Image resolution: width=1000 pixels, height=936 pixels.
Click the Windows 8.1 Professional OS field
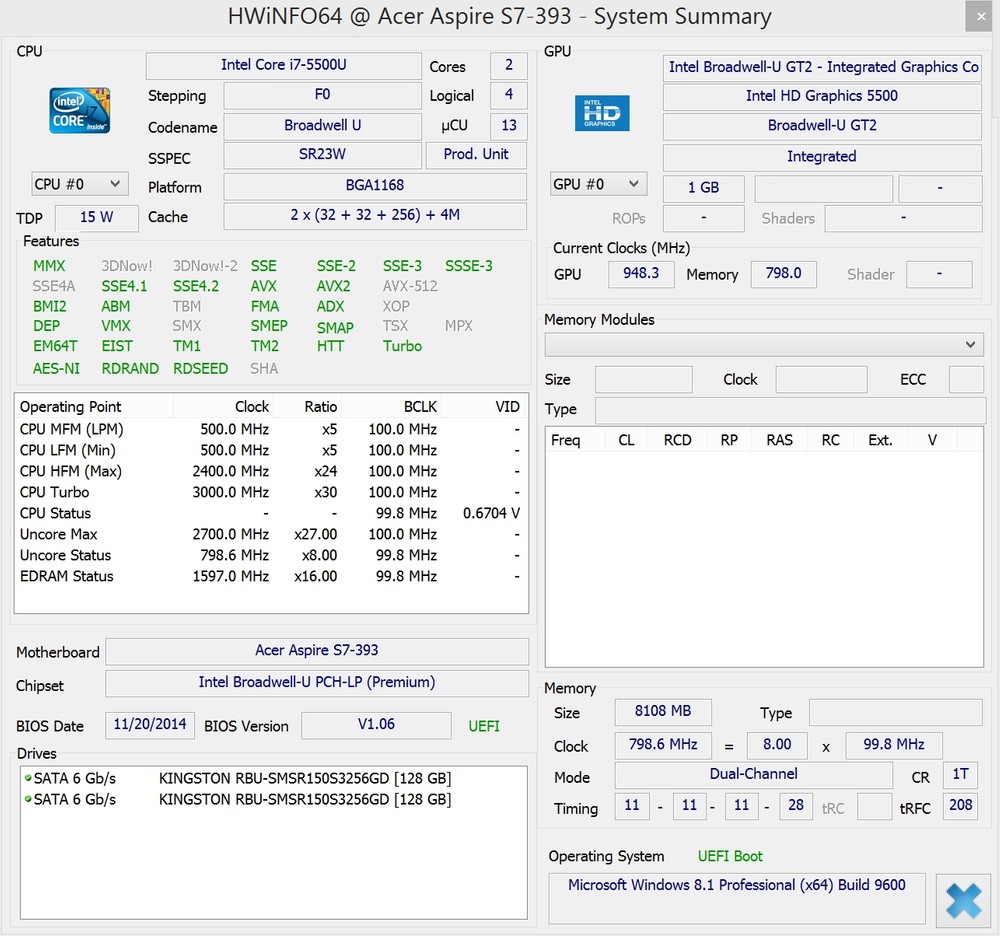pos(737,898)
